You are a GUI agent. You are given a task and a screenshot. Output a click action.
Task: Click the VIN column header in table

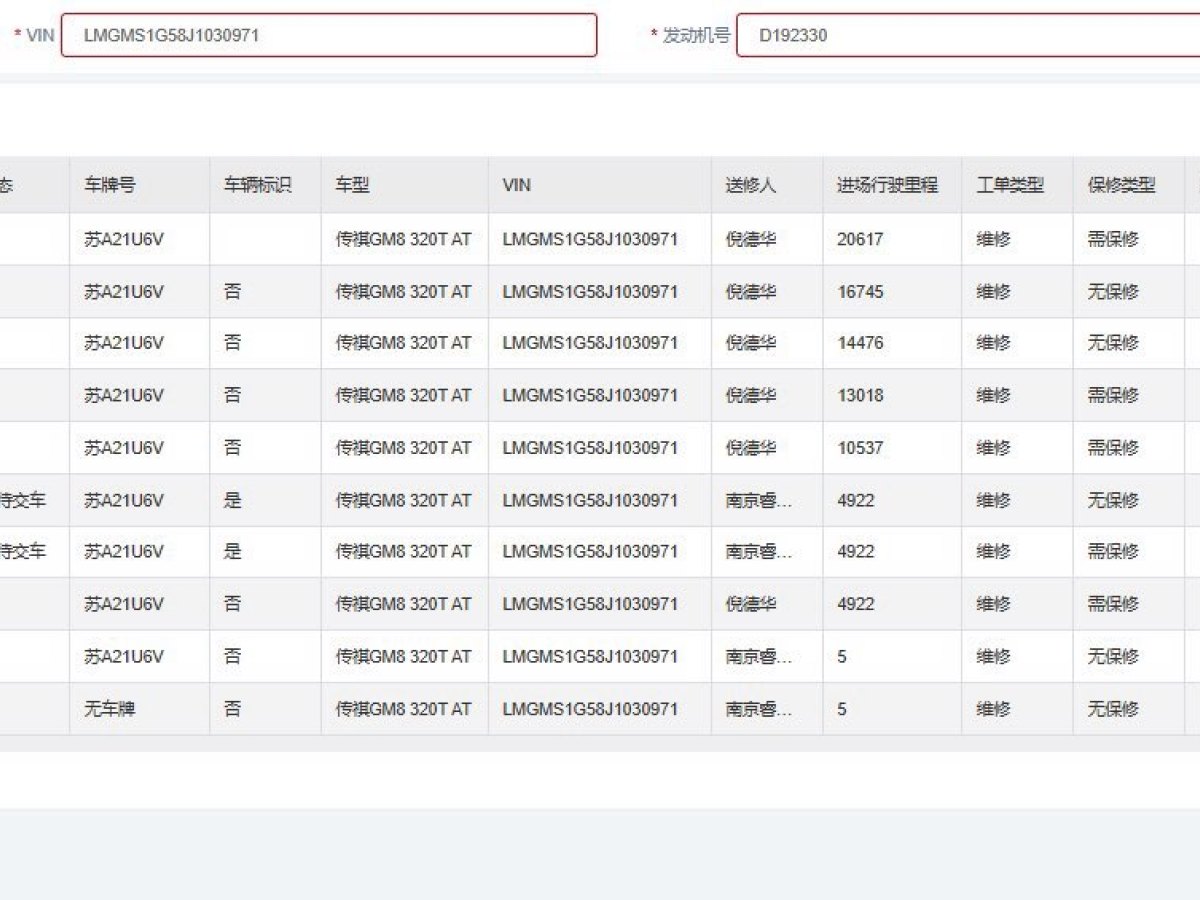[x=517, y=185]
